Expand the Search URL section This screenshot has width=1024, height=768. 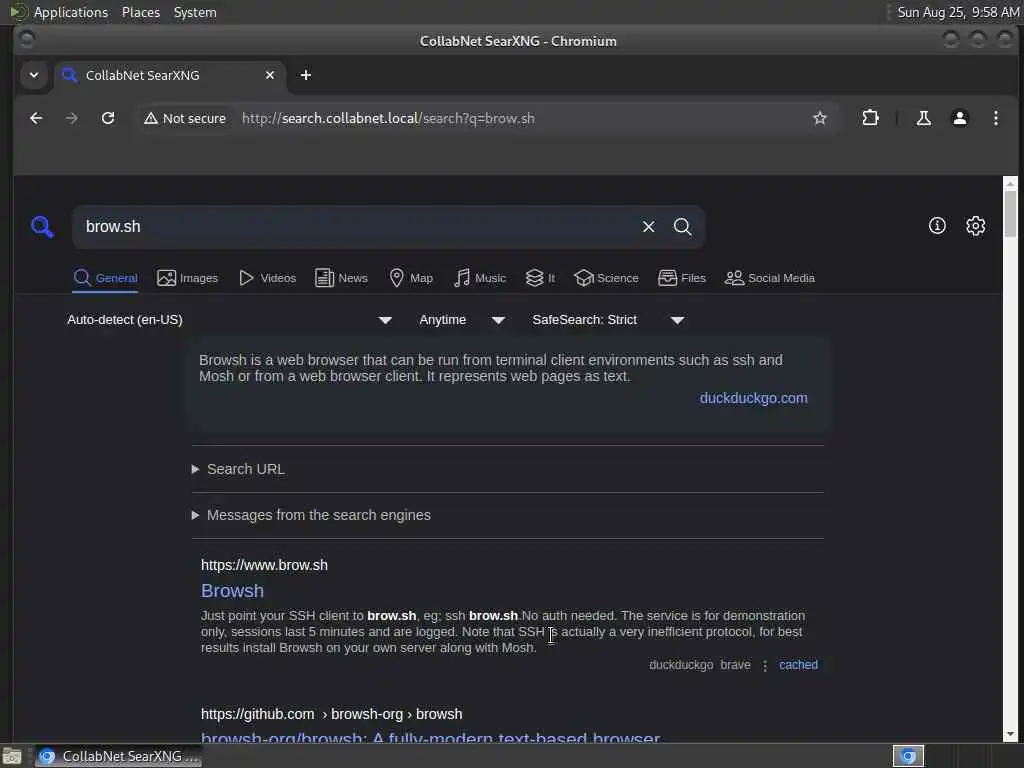click(238, 470)
